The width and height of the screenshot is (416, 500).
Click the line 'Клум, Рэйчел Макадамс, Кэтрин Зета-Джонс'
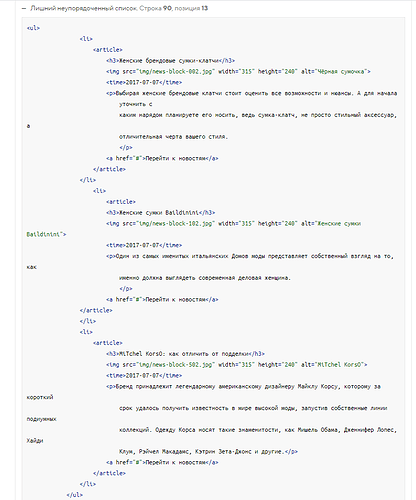tap(208, 451)
